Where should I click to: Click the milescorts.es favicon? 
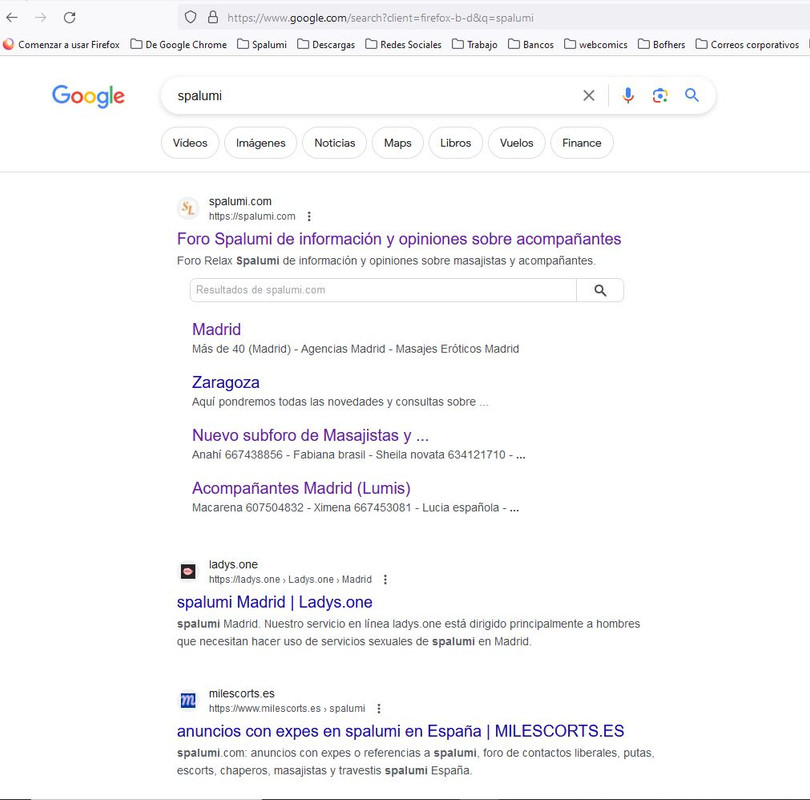(188, 701)
